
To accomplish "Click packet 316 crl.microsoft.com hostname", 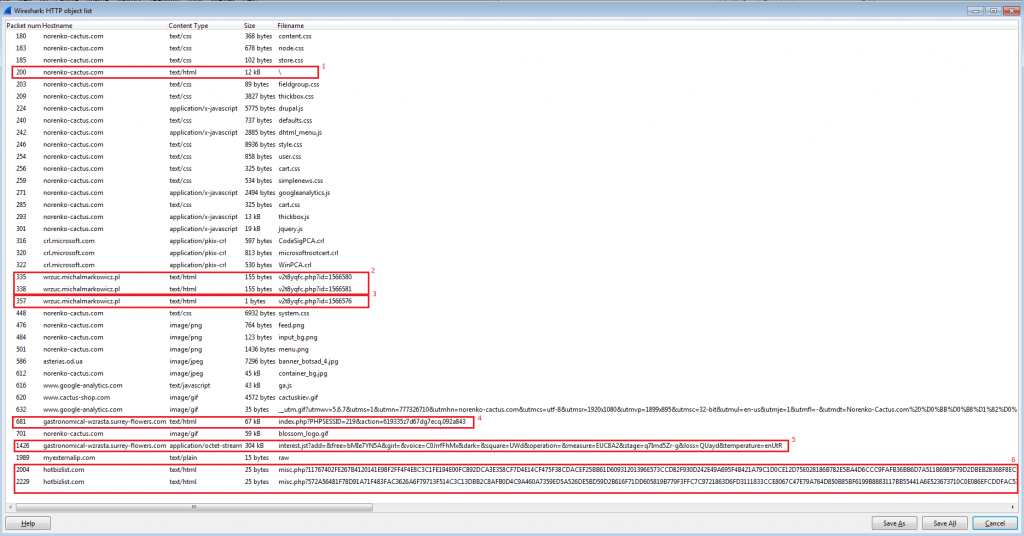I will pos(69,241).
